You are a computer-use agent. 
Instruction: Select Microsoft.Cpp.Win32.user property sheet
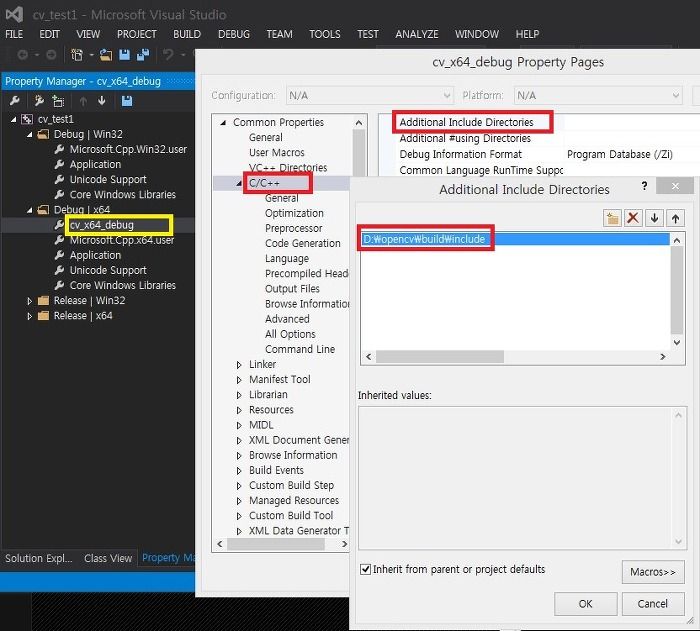click(128, 149)
